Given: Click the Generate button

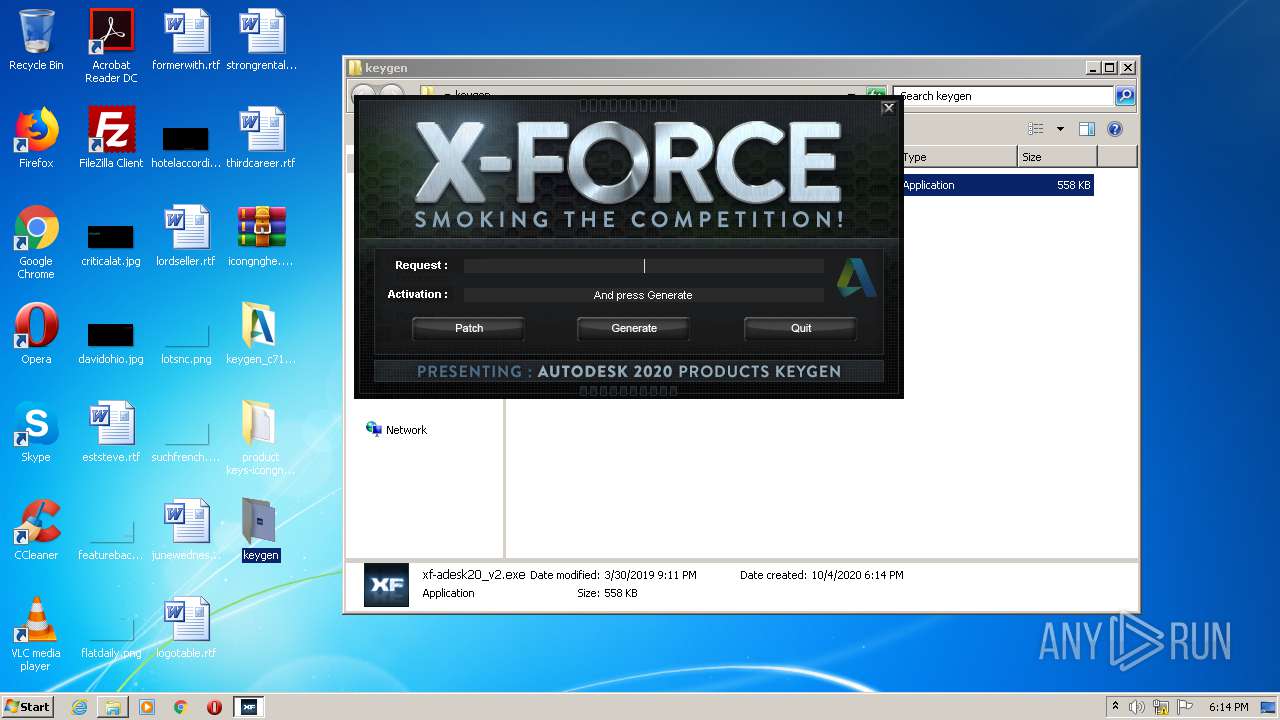Looking at the screenshot, I should (x=634, y=328).
